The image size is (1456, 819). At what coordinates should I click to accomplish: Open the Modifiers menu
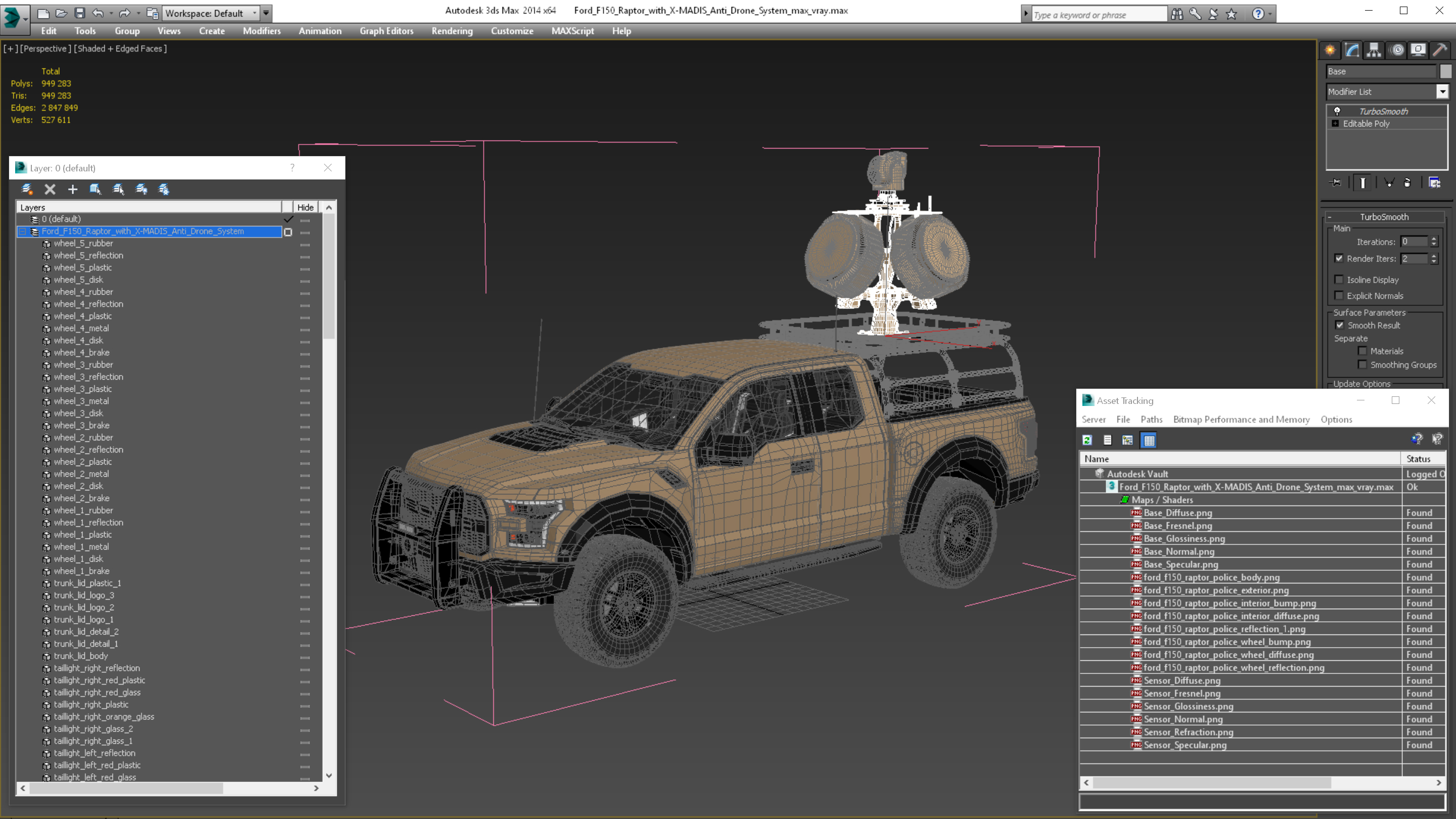(262, 31)
